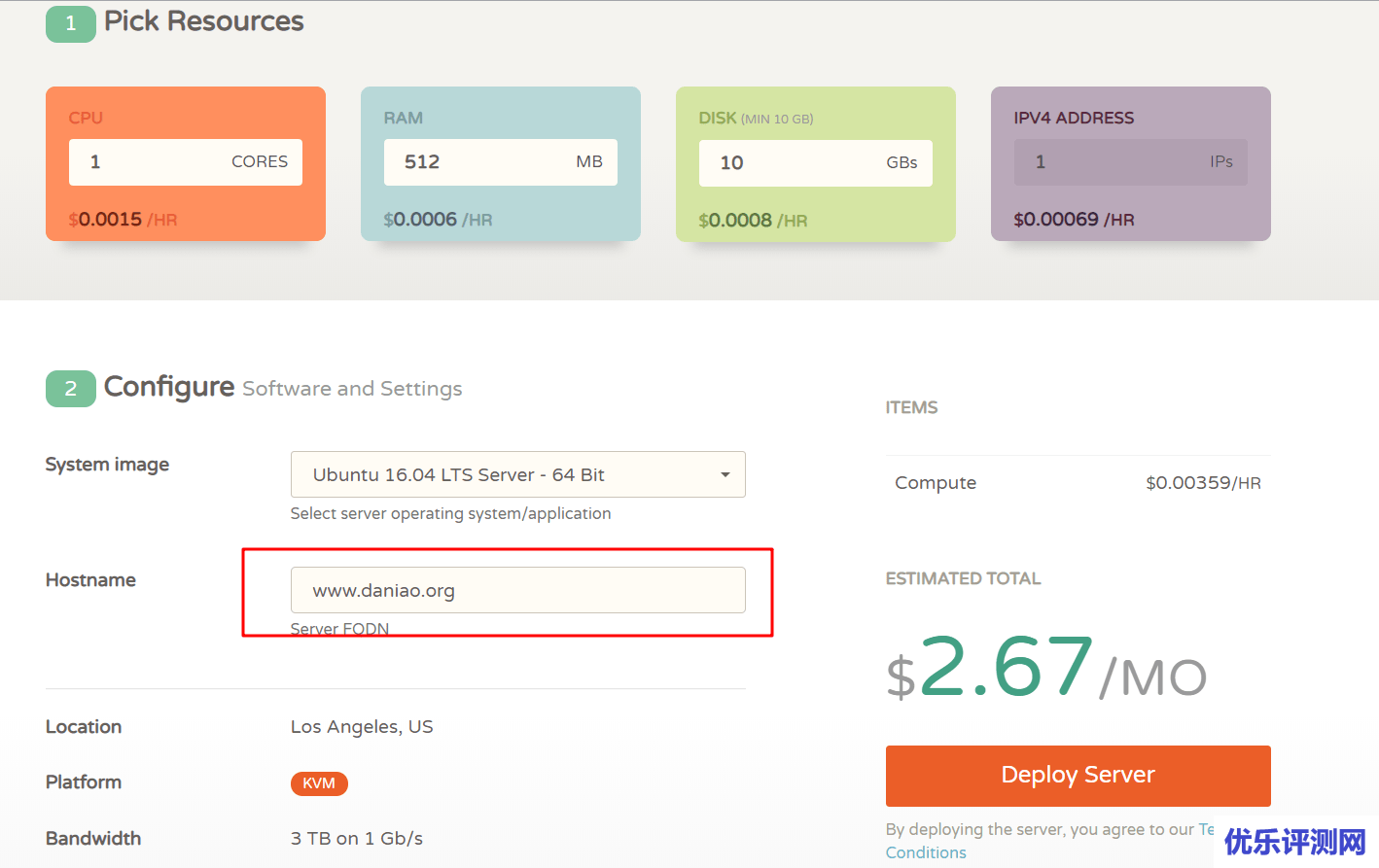The image size is (1379, 868).
Task: Click the purple IPV4 ADDRESS card
Action: coord(1130,220)
